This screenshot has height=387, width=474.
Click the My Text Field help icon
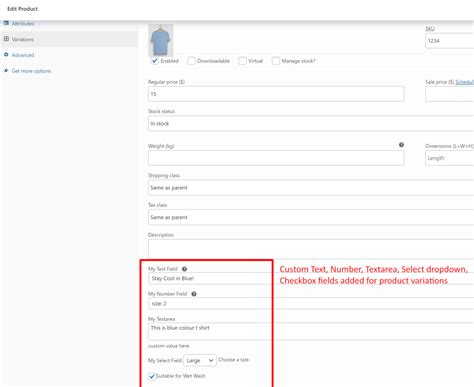(184, 269)
